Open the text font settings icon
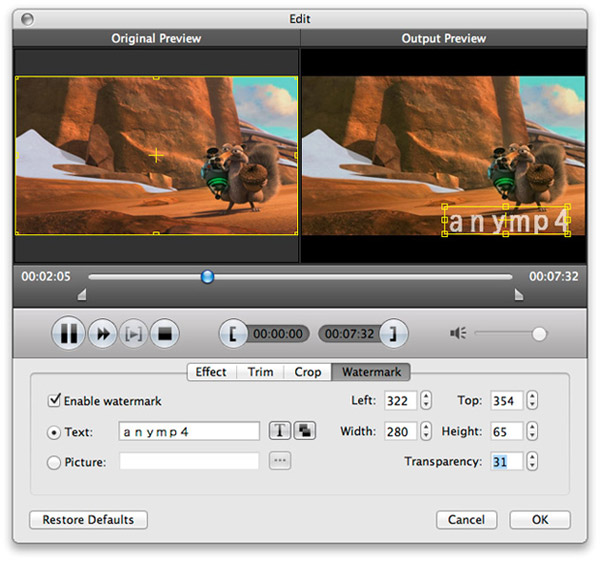 (279, 431)
